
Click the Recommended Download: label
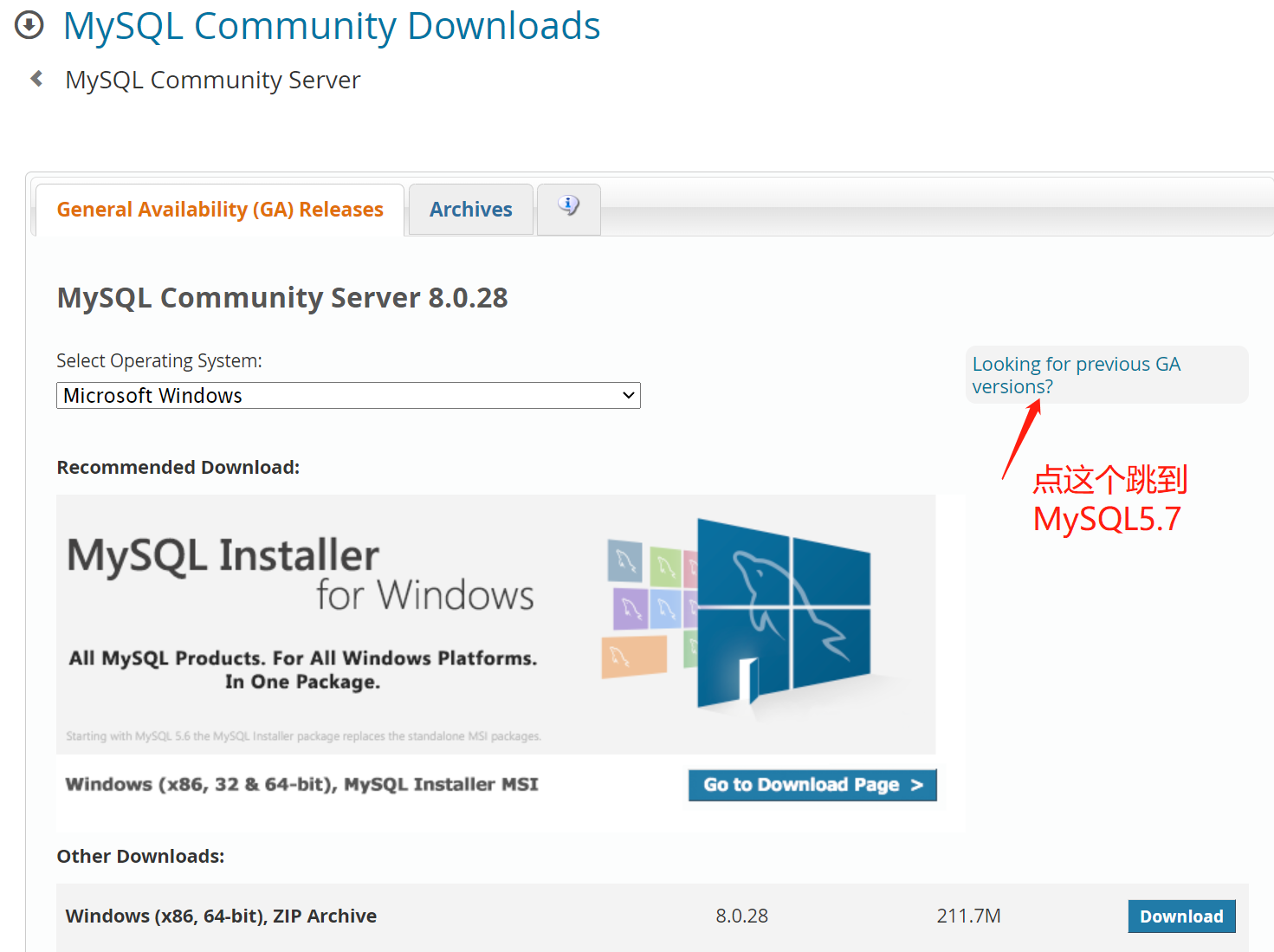pos(178,468)
